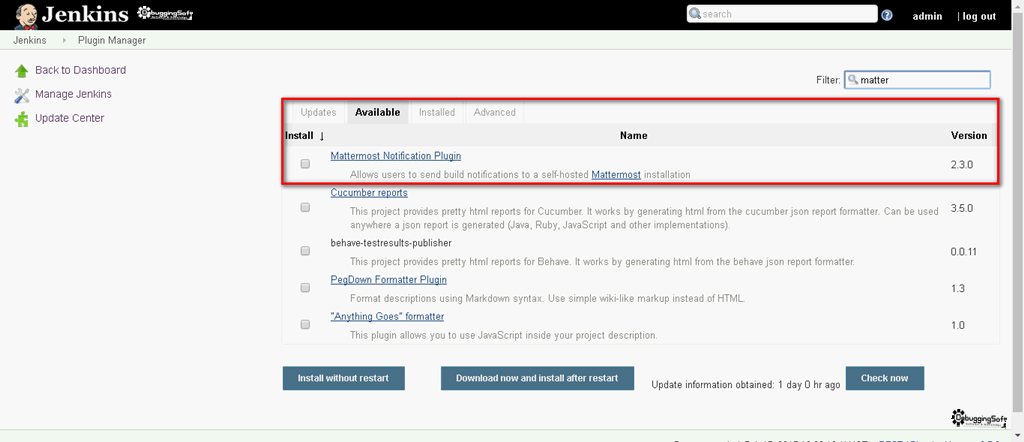The height and width of the screenshot is (442, 1024).
Task: Open the Back to Dashboard link
Action: [x=80, y=70]
